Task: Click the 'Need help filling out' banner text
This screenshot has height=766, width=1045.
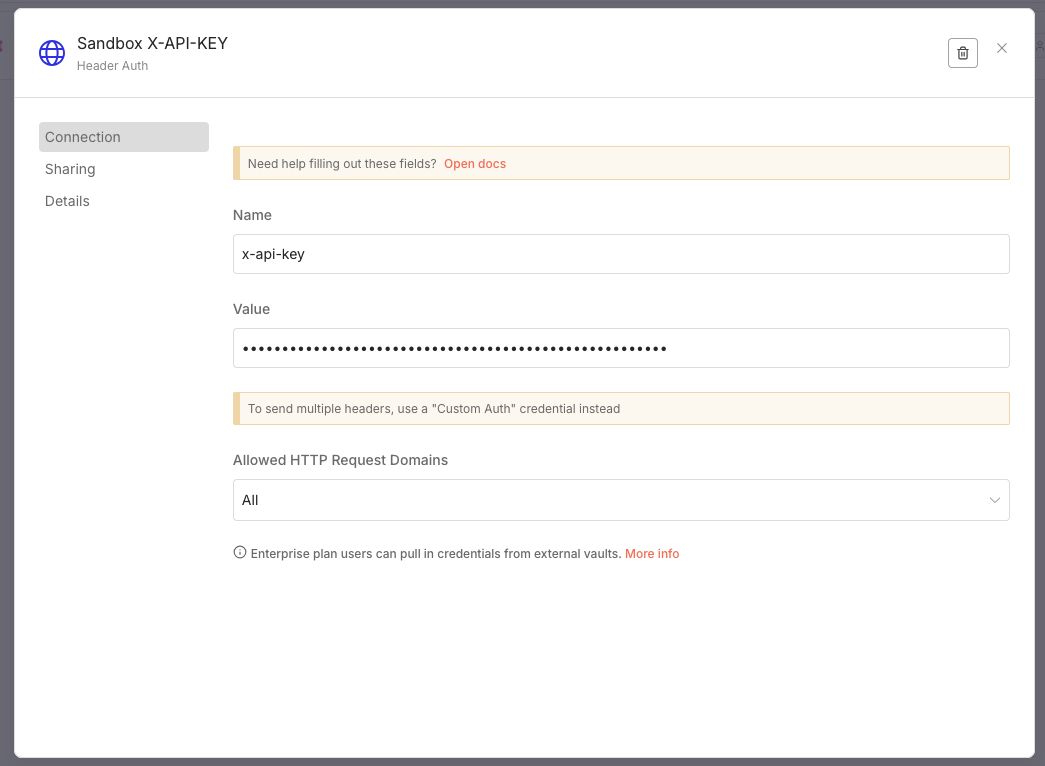Action: pos(341,163)
